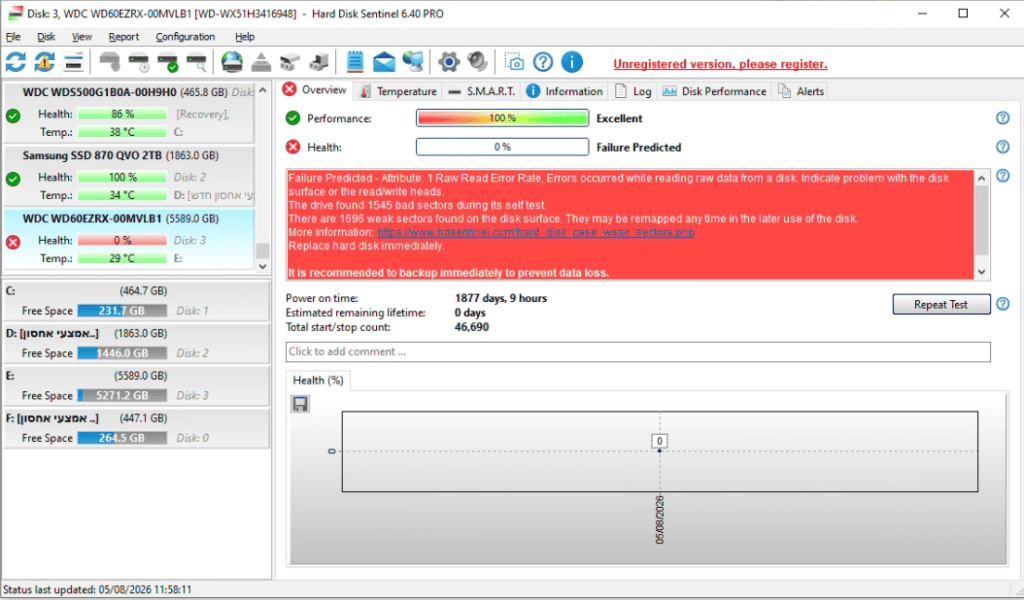
Task: Click the refresh icon with warning sign
Action: 44,62
